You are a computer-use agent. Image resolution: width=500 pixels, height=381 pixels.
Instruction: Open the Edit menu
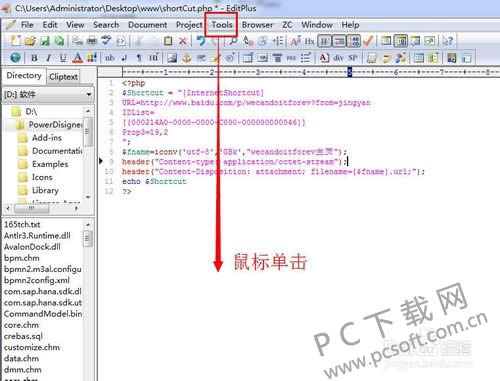[50, 25]
